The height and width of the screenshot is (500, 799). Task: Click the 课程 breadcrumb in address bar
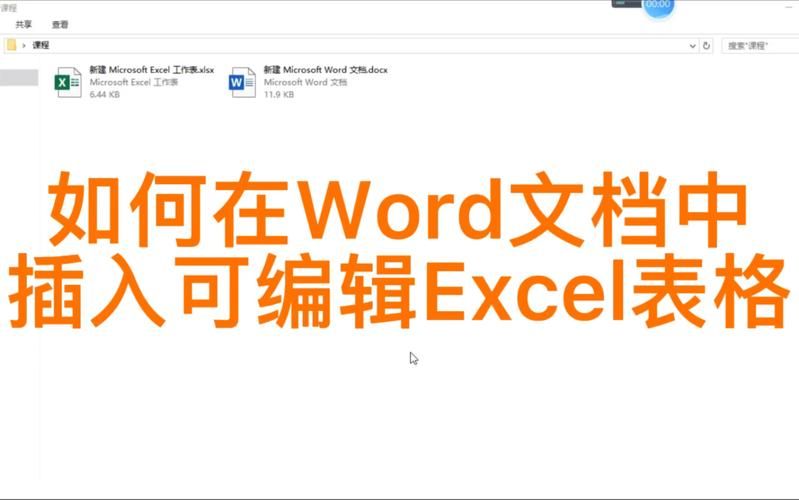click(41, 45)
